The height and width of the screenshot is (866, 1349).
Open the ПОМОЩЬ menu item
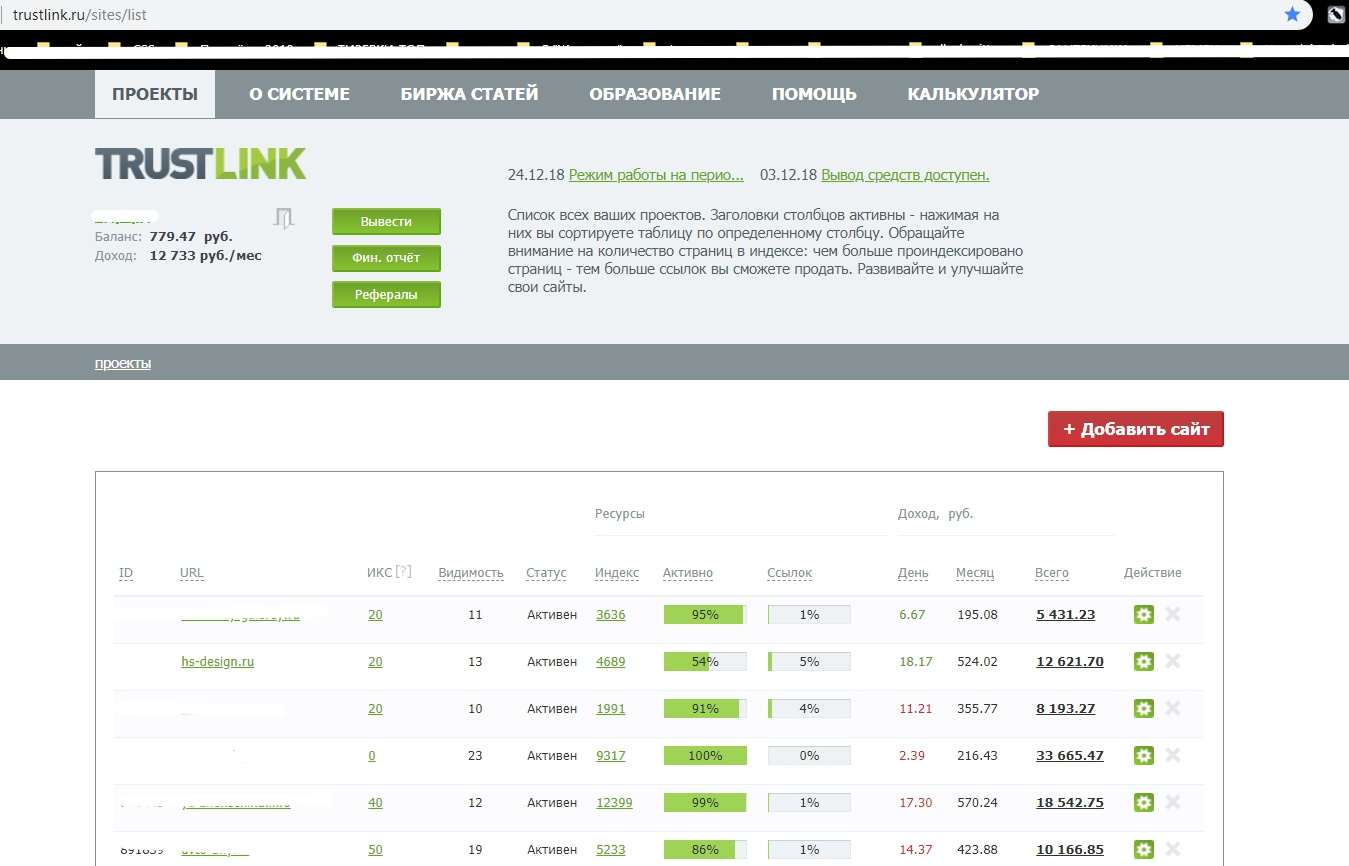click(814, 94)
